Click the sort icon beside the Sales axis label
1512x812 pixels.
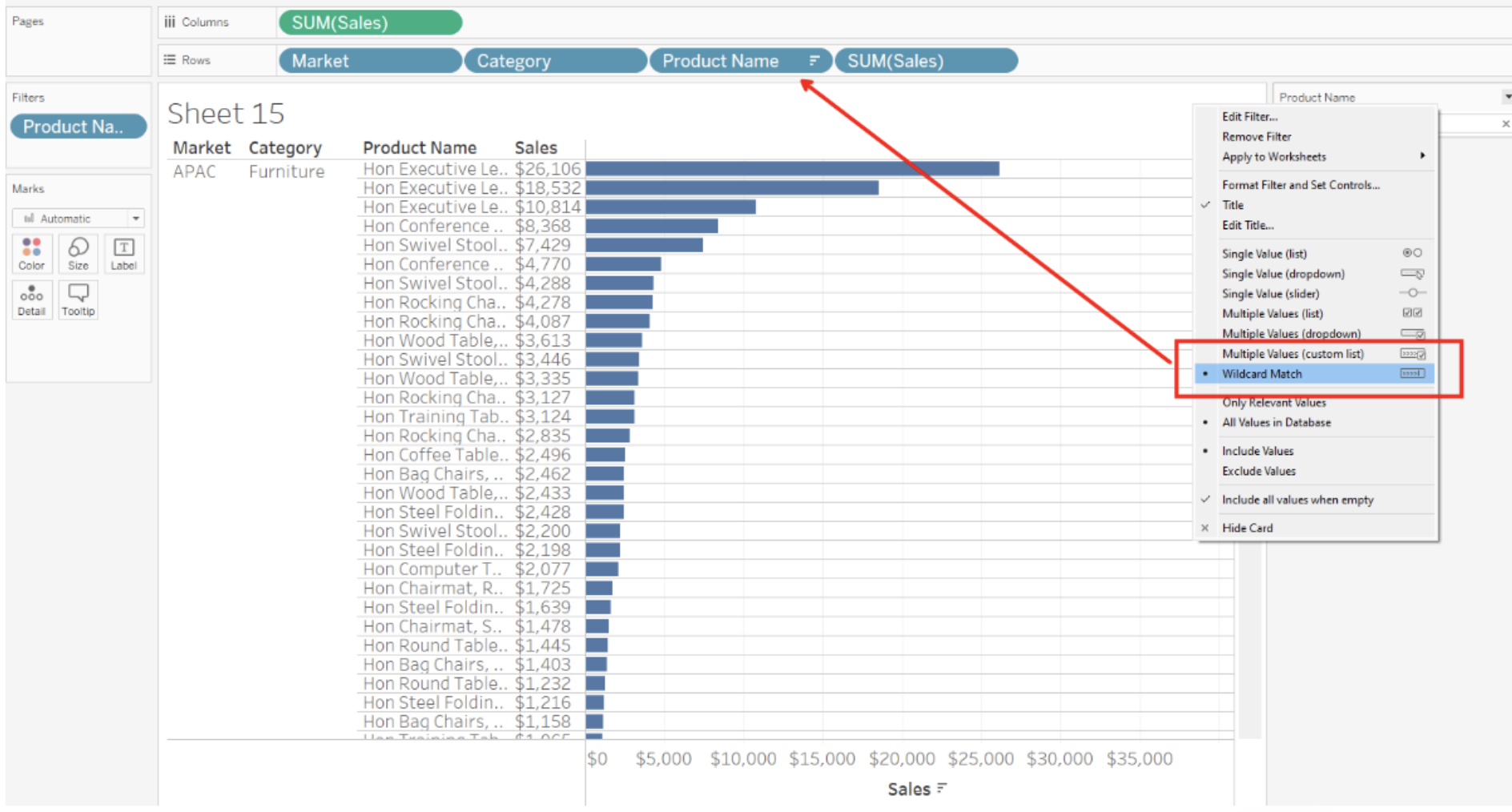click(x=941, y=789)
